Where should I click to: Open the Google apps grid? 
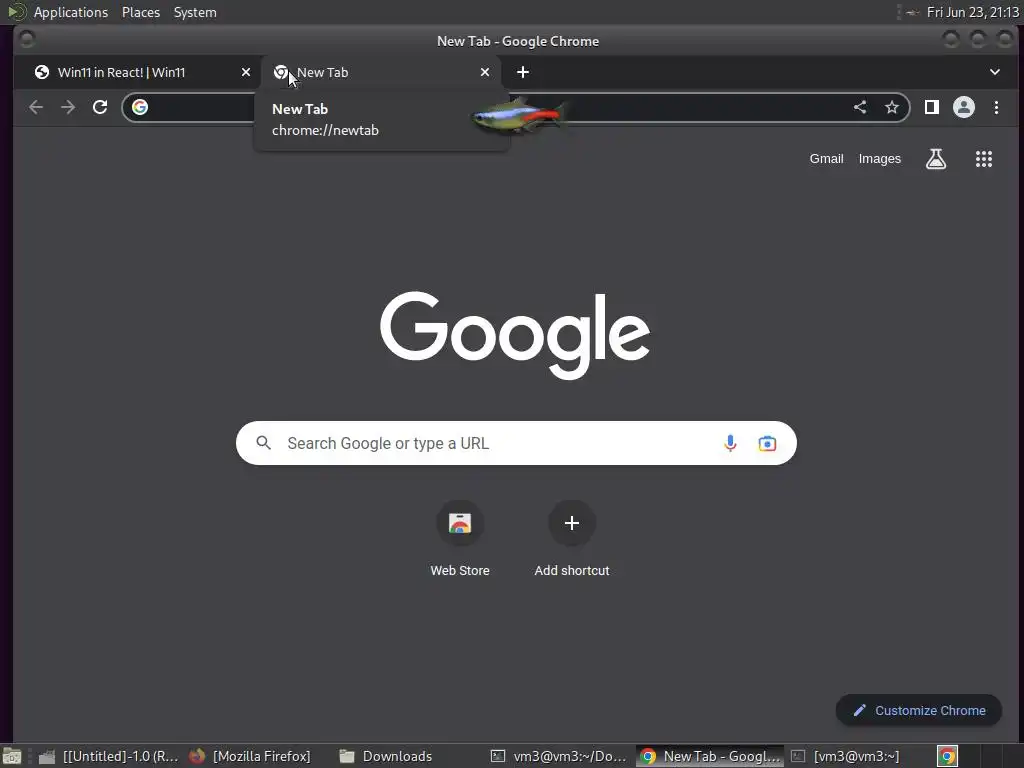point(984,159)
